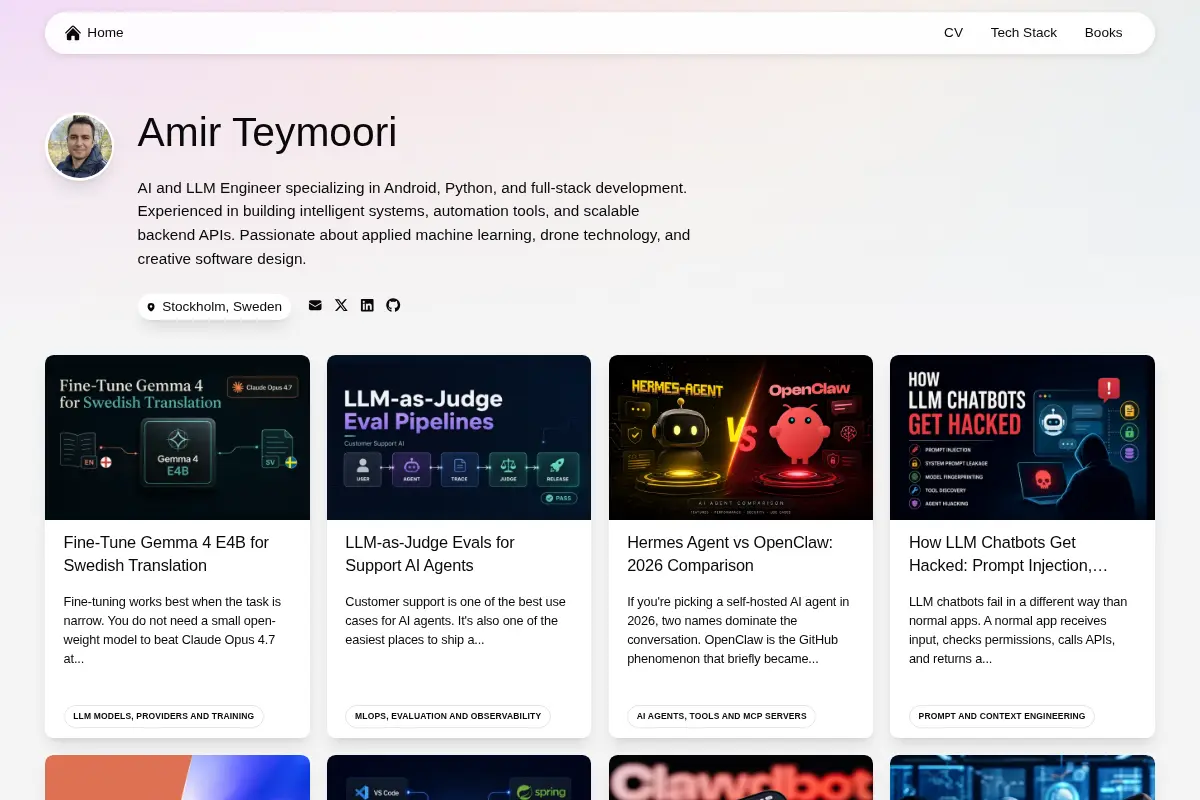Open article titled Fine-Tune Gemma 4 E4B
Viewport: 1200px width, 800px height.
(x=166, y=554)
